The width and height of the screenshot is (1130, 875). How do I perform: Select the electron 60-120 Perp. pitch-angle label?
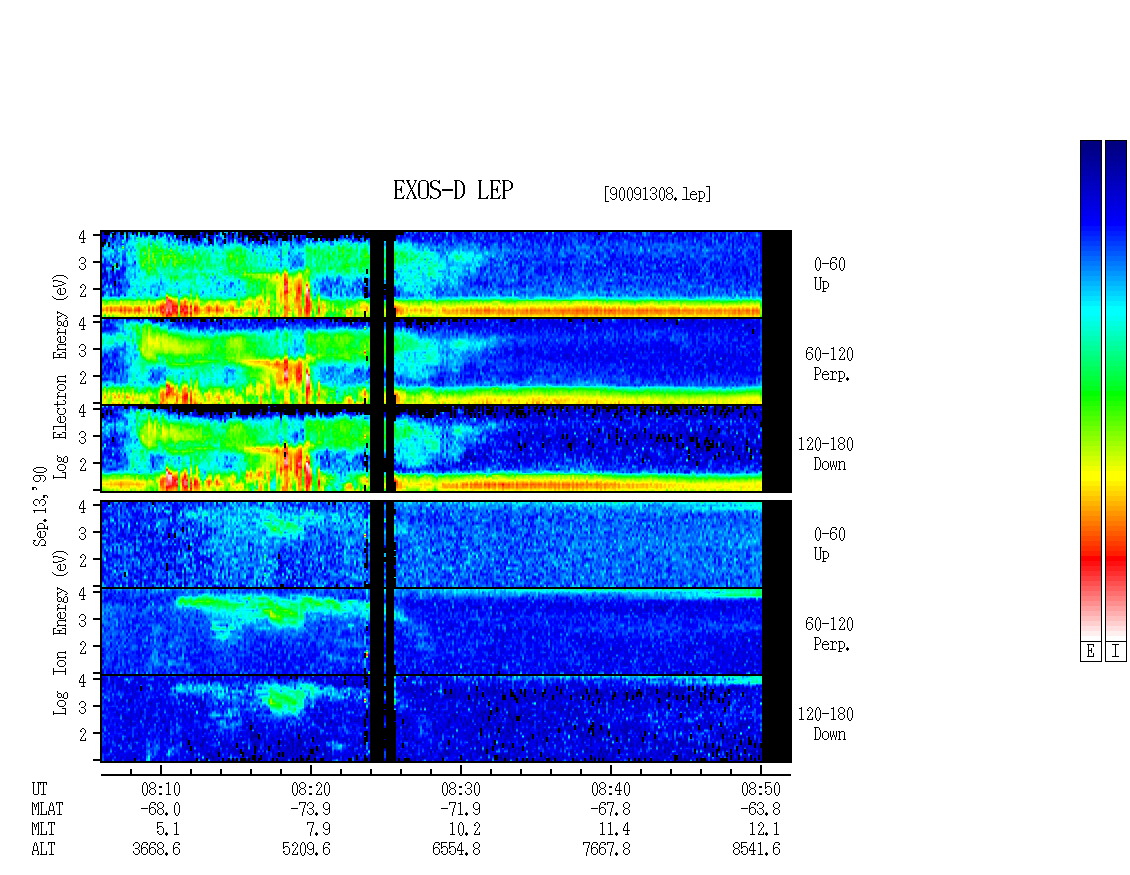(x=829, y=364)
